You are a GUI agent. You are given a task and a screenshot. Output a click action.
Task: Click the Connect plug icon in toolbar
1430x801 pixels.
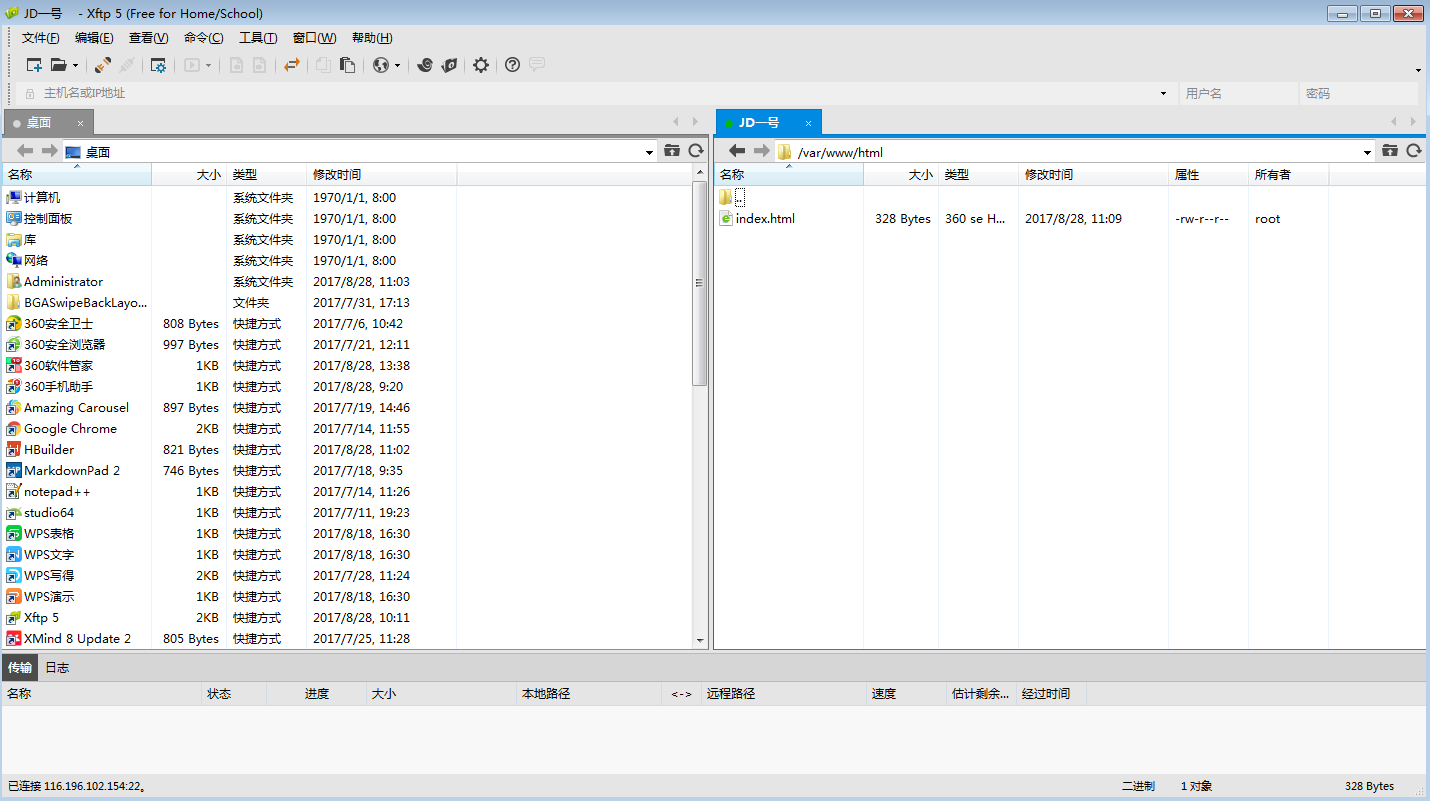click(x=103, y=65)
